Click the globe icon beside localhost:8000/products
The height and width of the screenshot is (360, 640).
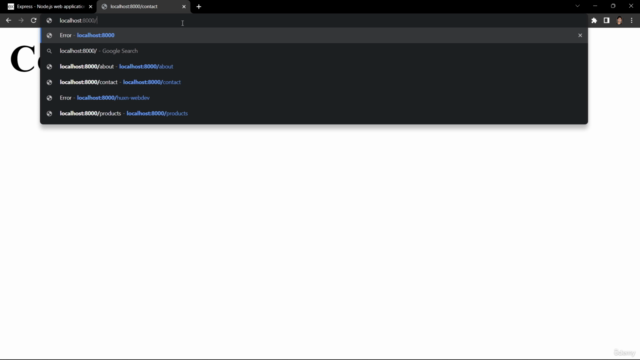(49, 113)
